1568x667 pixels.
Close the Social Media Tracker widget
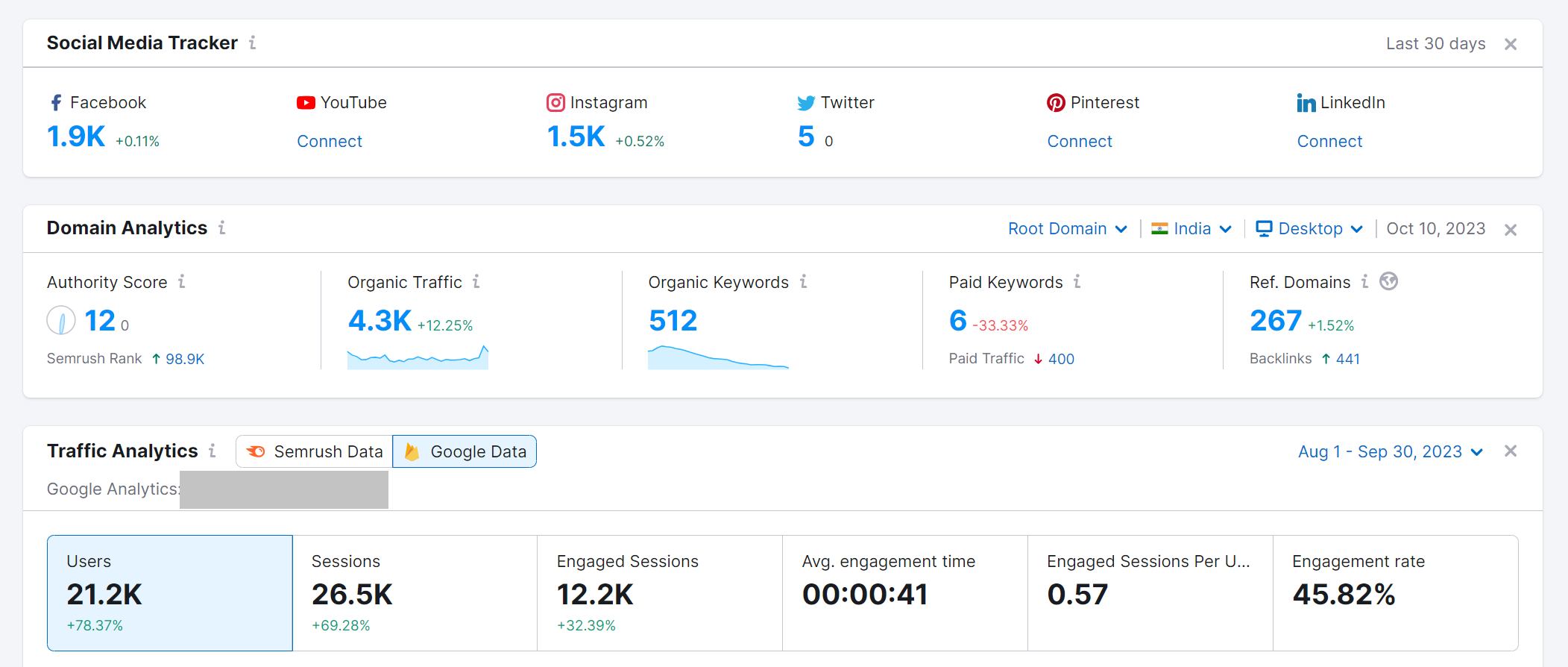tap(1511, 44)
